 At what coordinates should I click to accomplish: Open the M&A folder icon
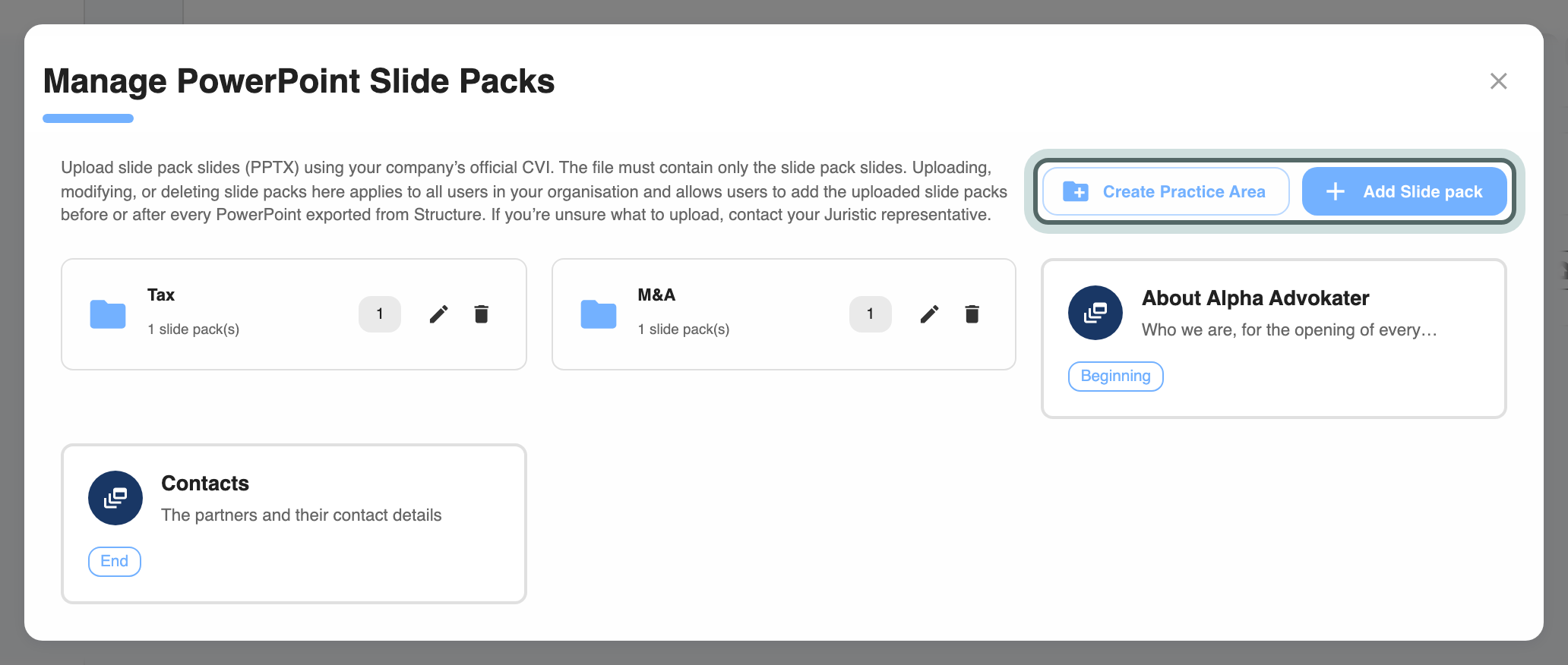coord(599,314)
